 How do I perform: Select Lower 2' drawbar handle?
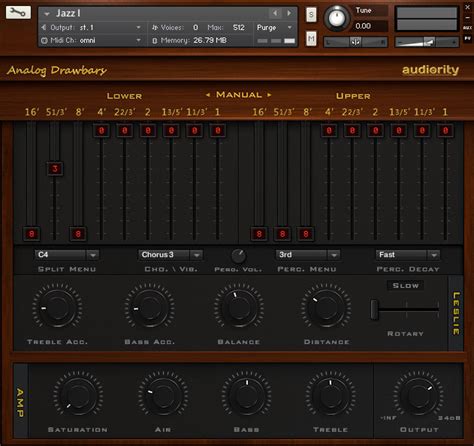[x=148, y=130]
